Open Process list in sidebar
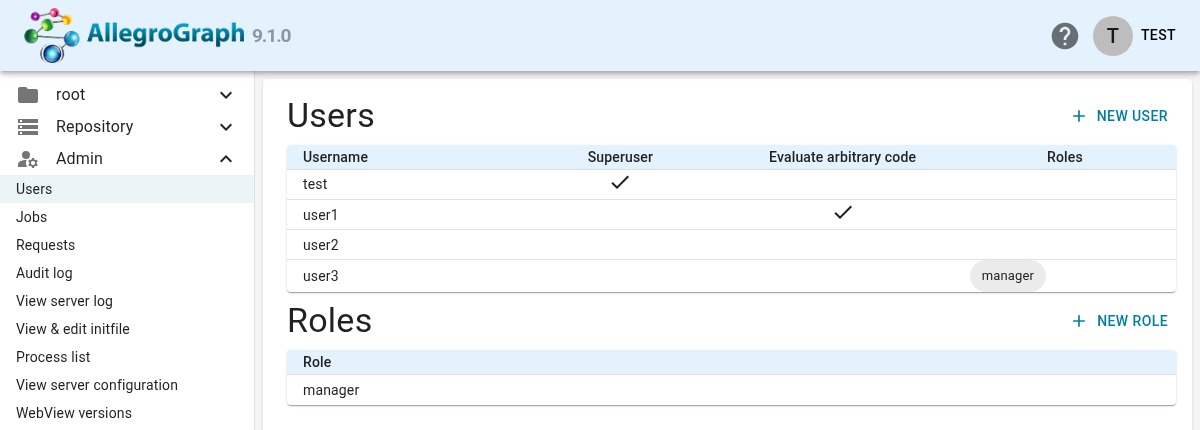This screenshot has width=1200, height=430. tap(127, 357)
